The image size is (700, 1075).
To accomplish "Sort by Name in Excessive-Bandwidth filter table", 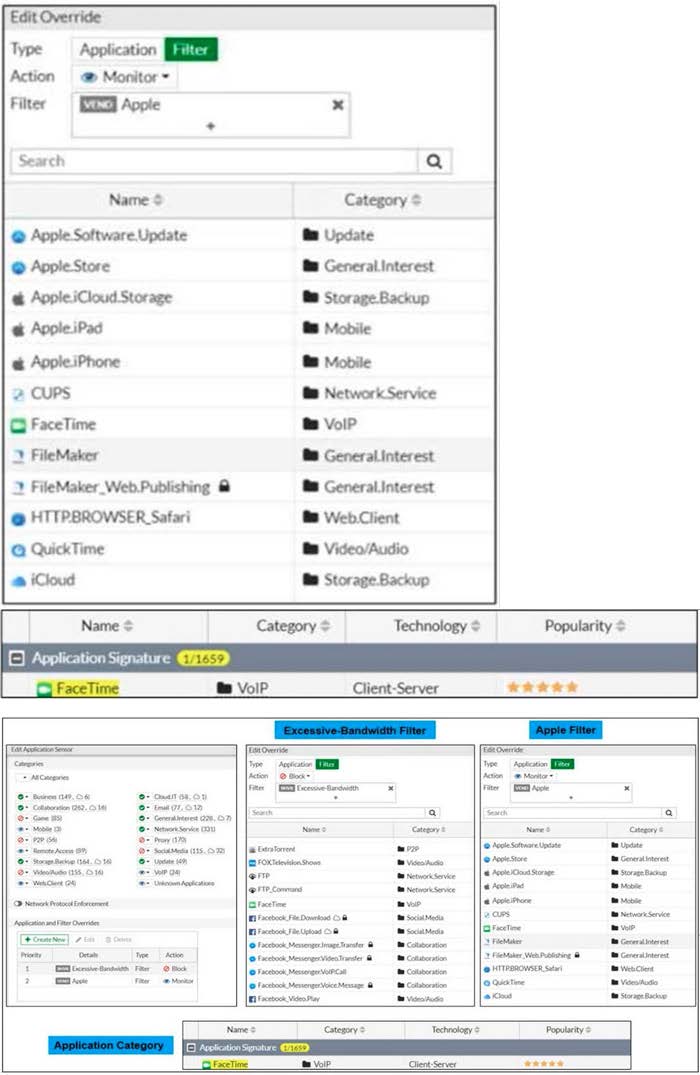I will [314, 830].
